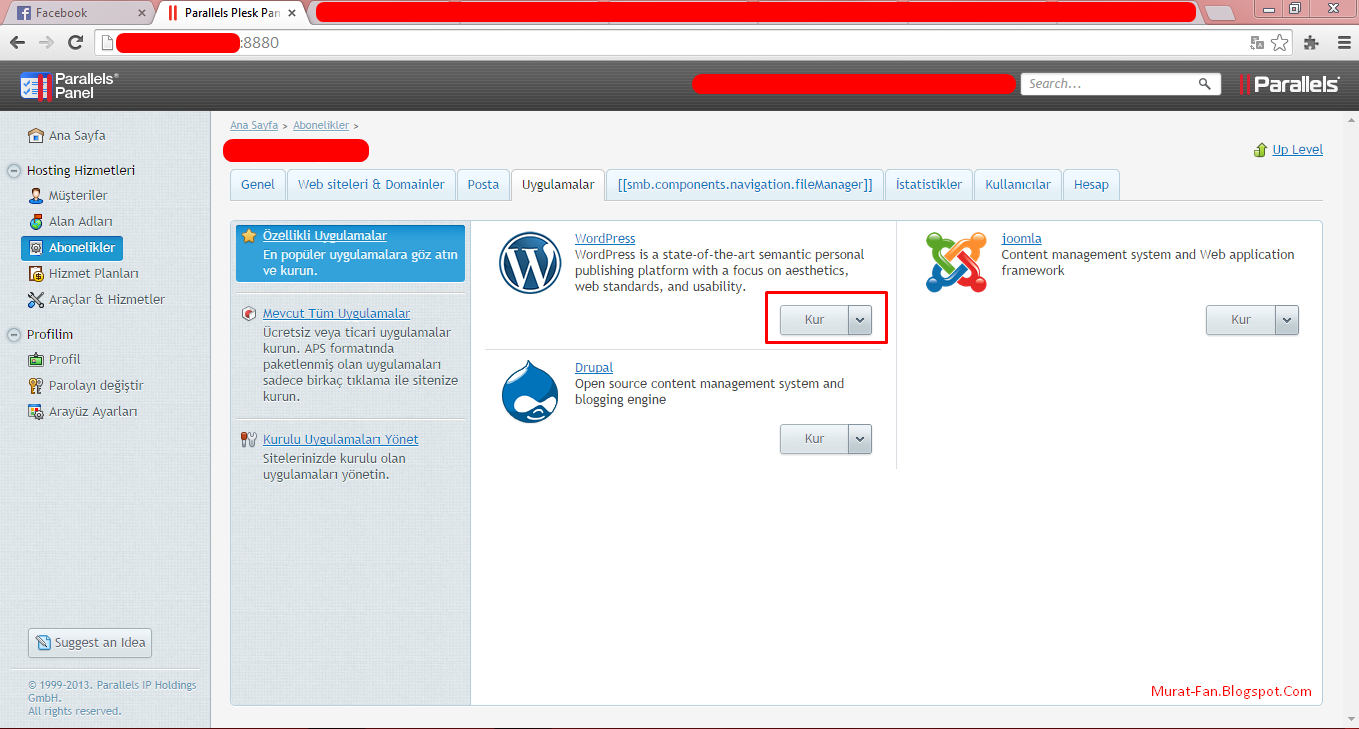Close the Facebook browser tab

(x=141, y=14)
